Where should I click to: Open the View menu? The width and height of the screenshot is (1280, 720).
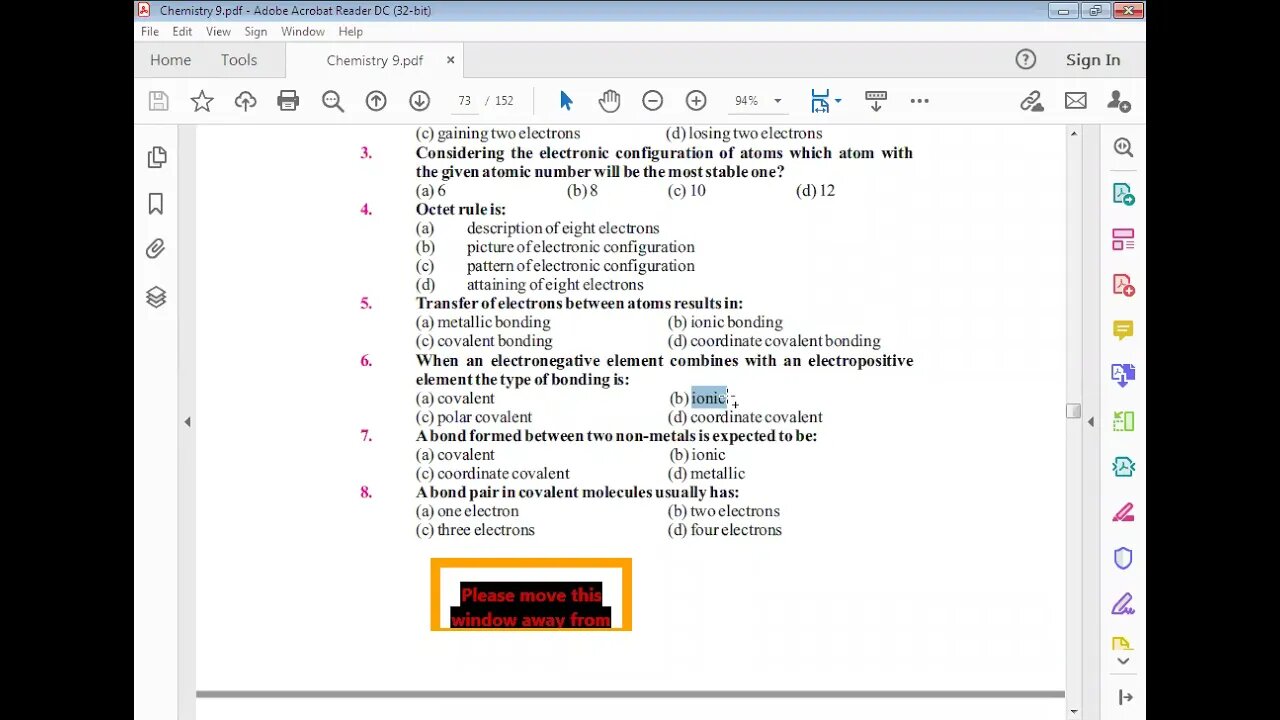coord(218,32)
